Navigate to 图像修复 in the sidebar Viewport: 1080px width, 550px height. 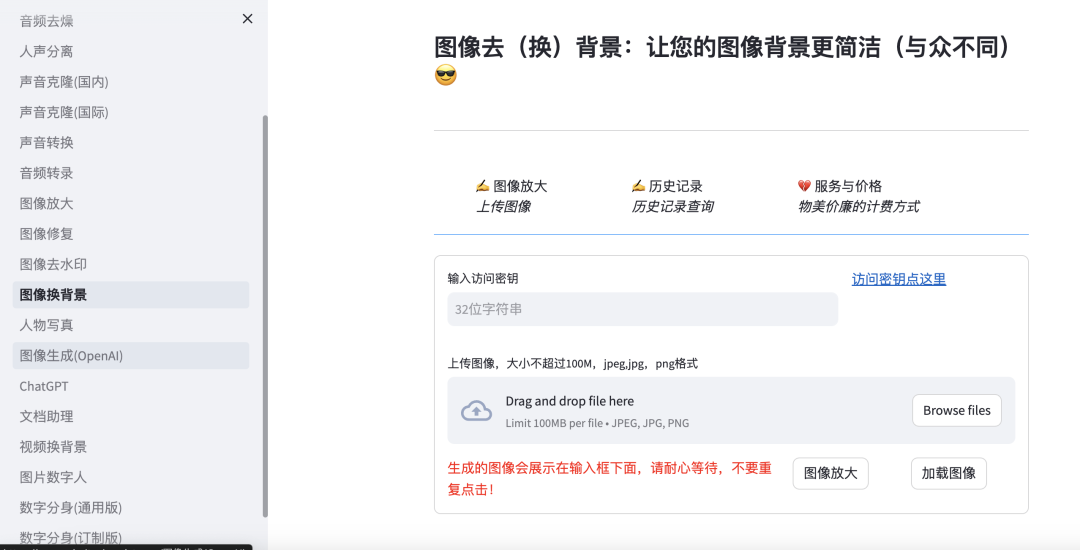46,234
